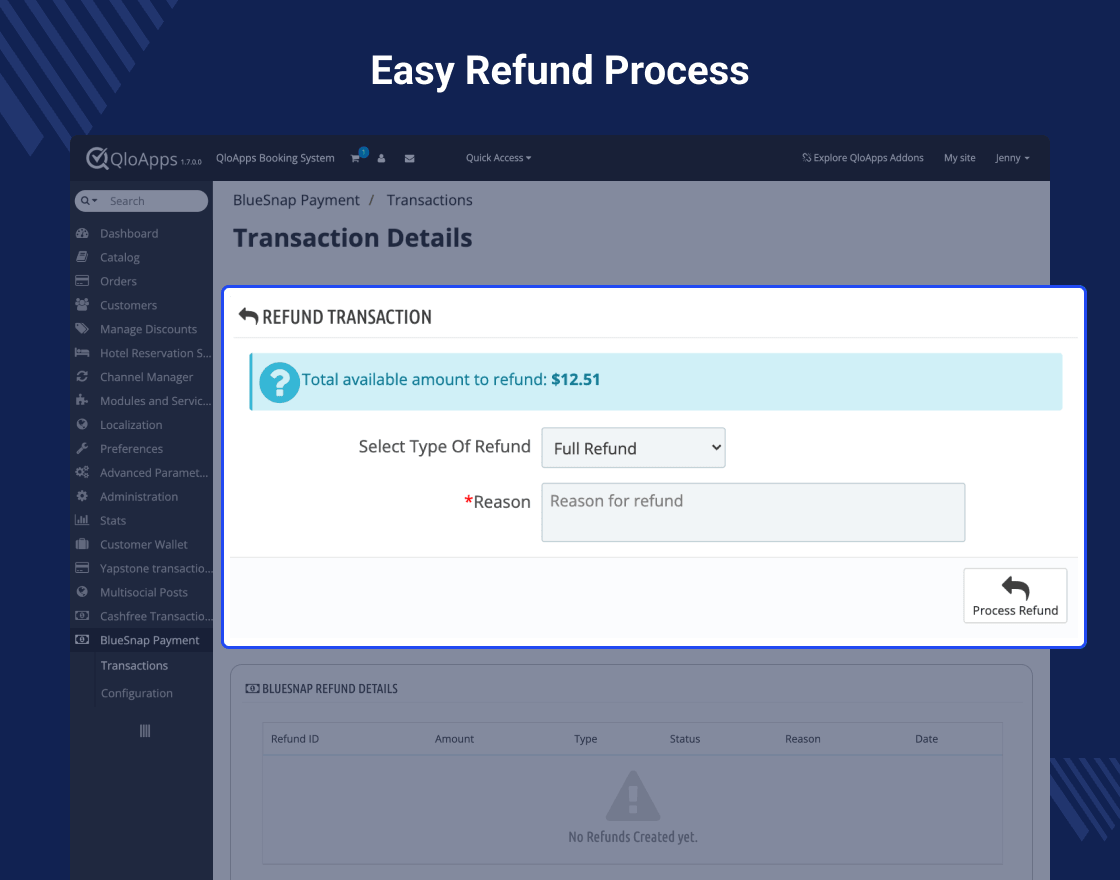Click the Channel Manager refresh icon
The height and width of the screenshot is (880, 1120).
point(82,376)
